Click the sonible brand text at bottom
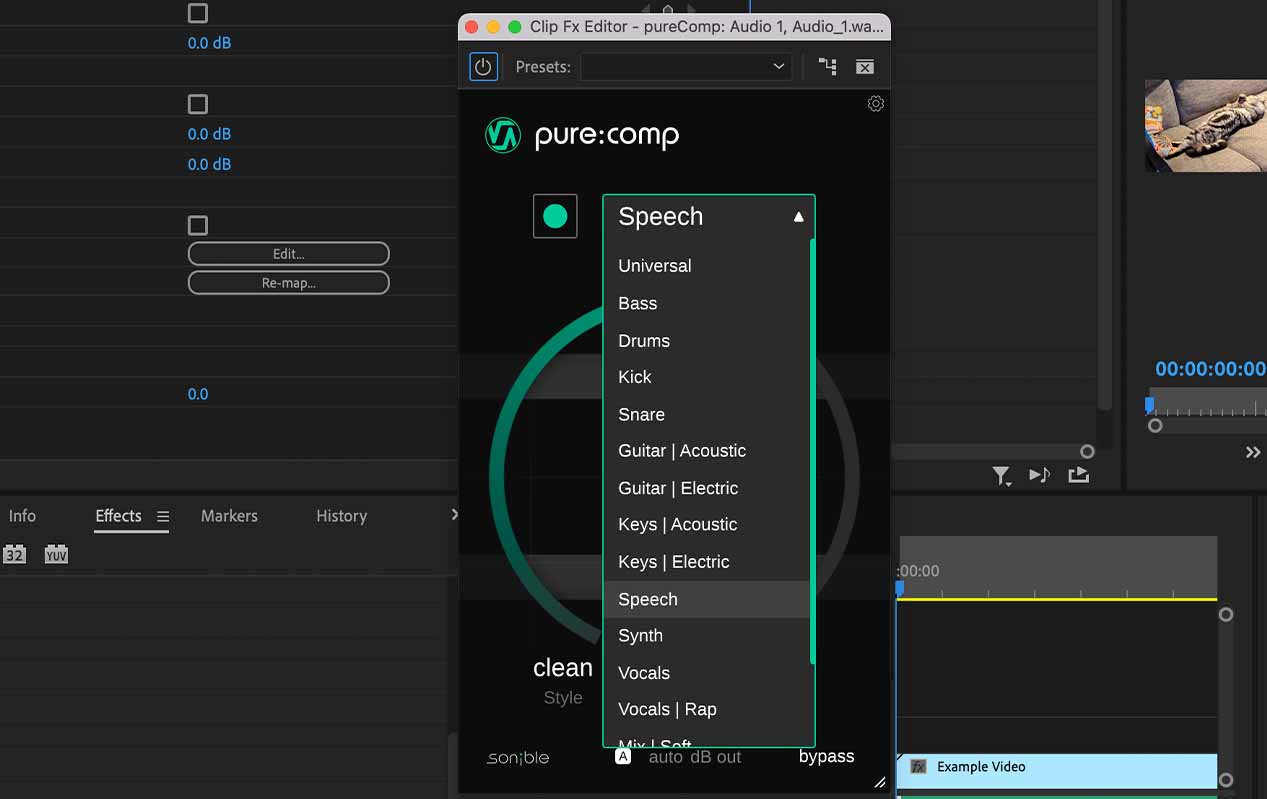The width and height of the screenshot is (1267, 799). 518,758
